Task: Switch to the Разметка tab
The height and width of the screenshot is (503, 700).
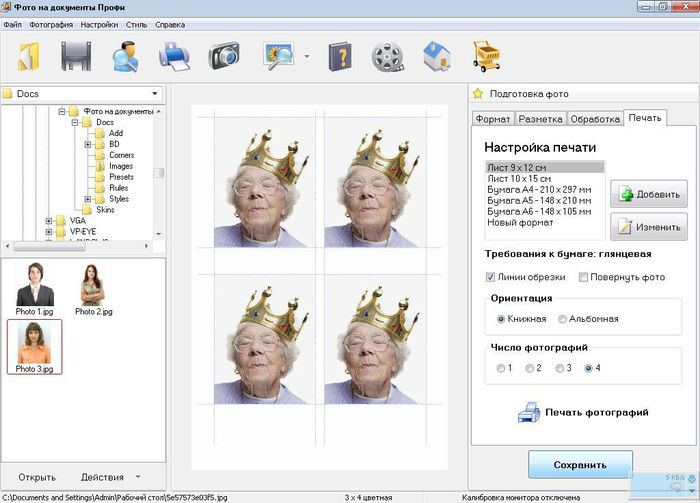Action: click(540, 119)
